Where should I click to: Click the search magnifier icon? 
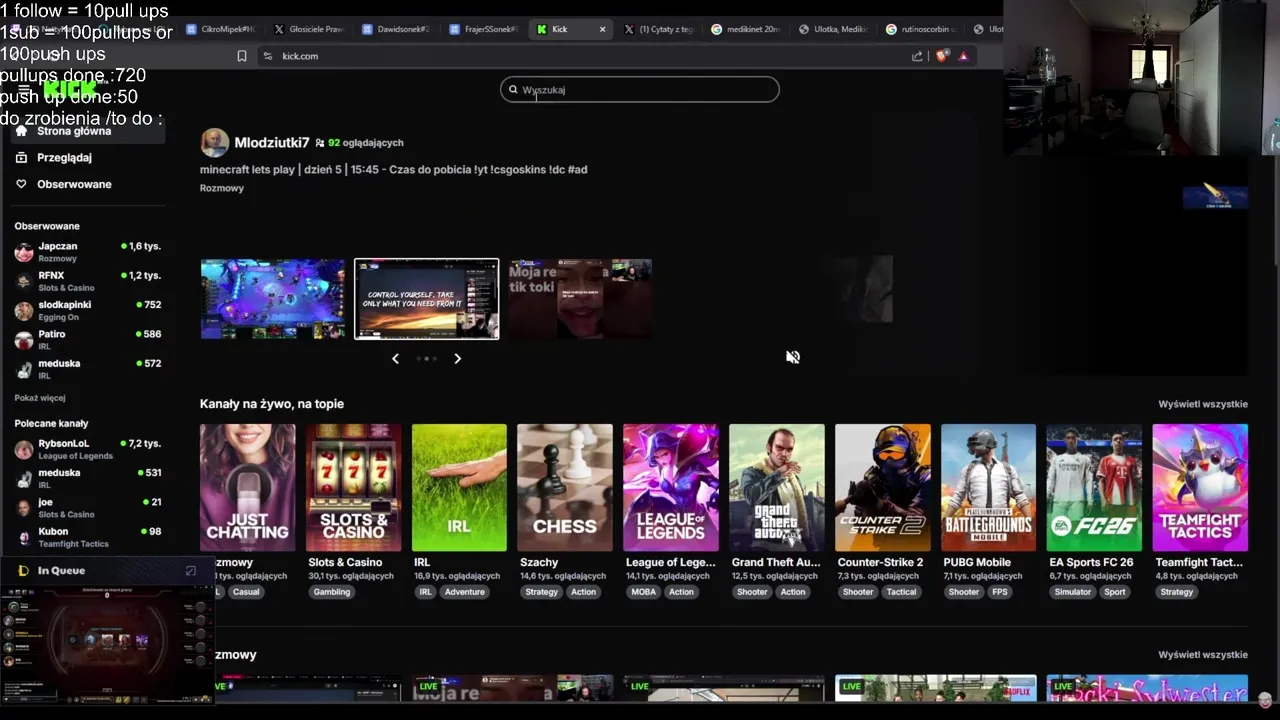point(513,90)
